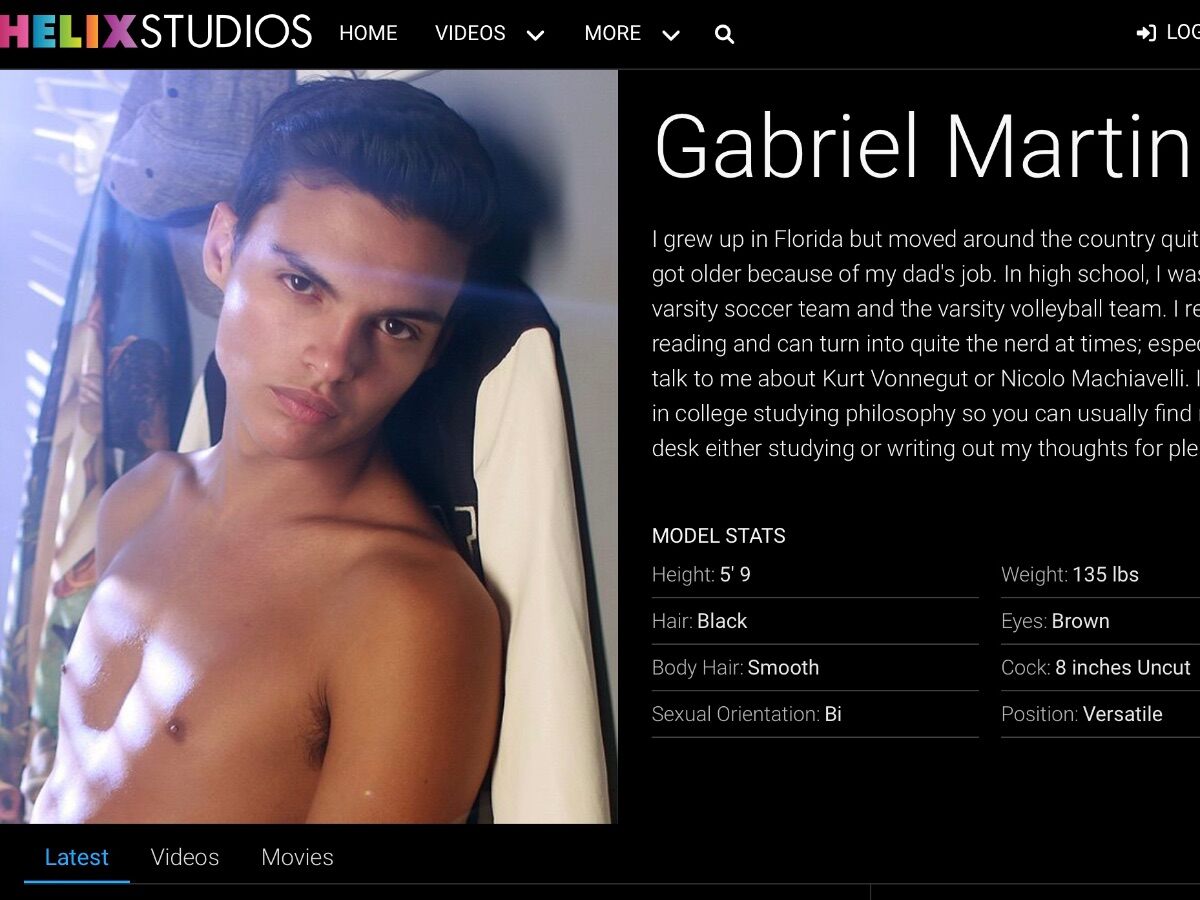1200x900 pixels.
Task: Go to the HOME page
Action: [x=368, y=33]
